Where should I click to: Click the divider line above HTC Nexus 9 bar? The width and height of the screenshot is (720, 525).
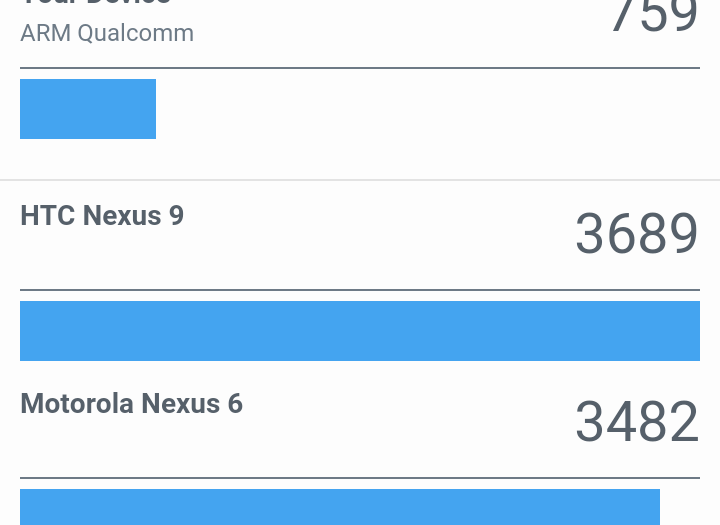point(360,290)
